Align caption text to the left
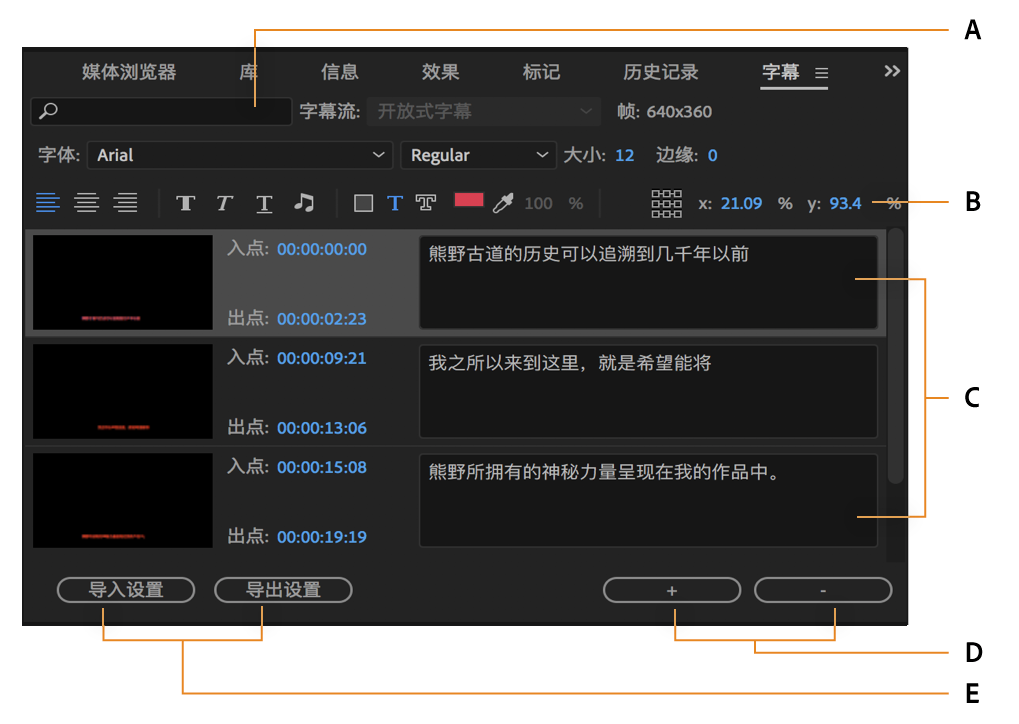The height and width of the screenshot is (724, 1019). [x=48, y=202]
